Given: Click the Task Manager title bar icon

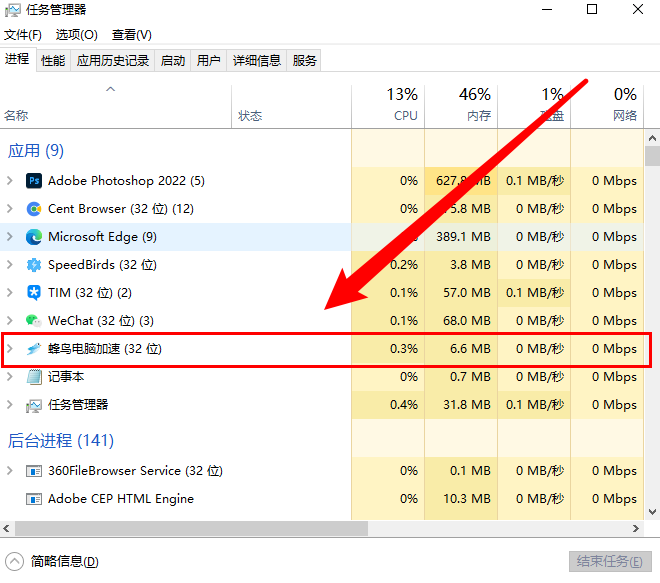Looking at the screenshot, I should (x=13, y=10).
